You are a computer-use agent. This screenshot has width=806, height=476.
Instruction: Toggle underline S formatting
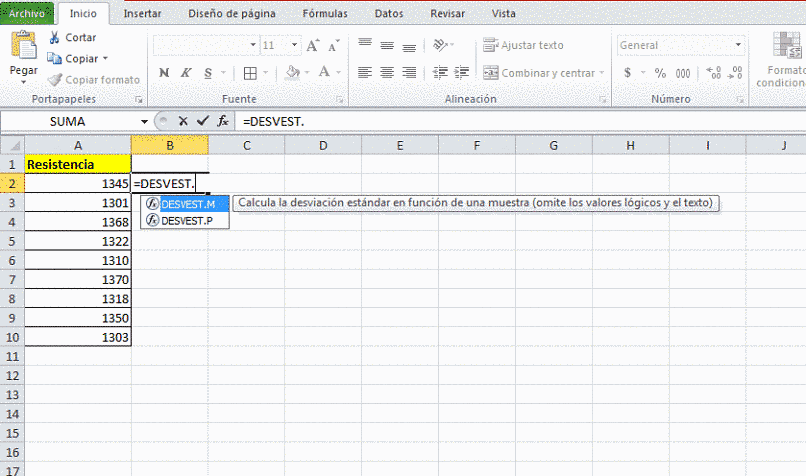click(x=208, y=73)
